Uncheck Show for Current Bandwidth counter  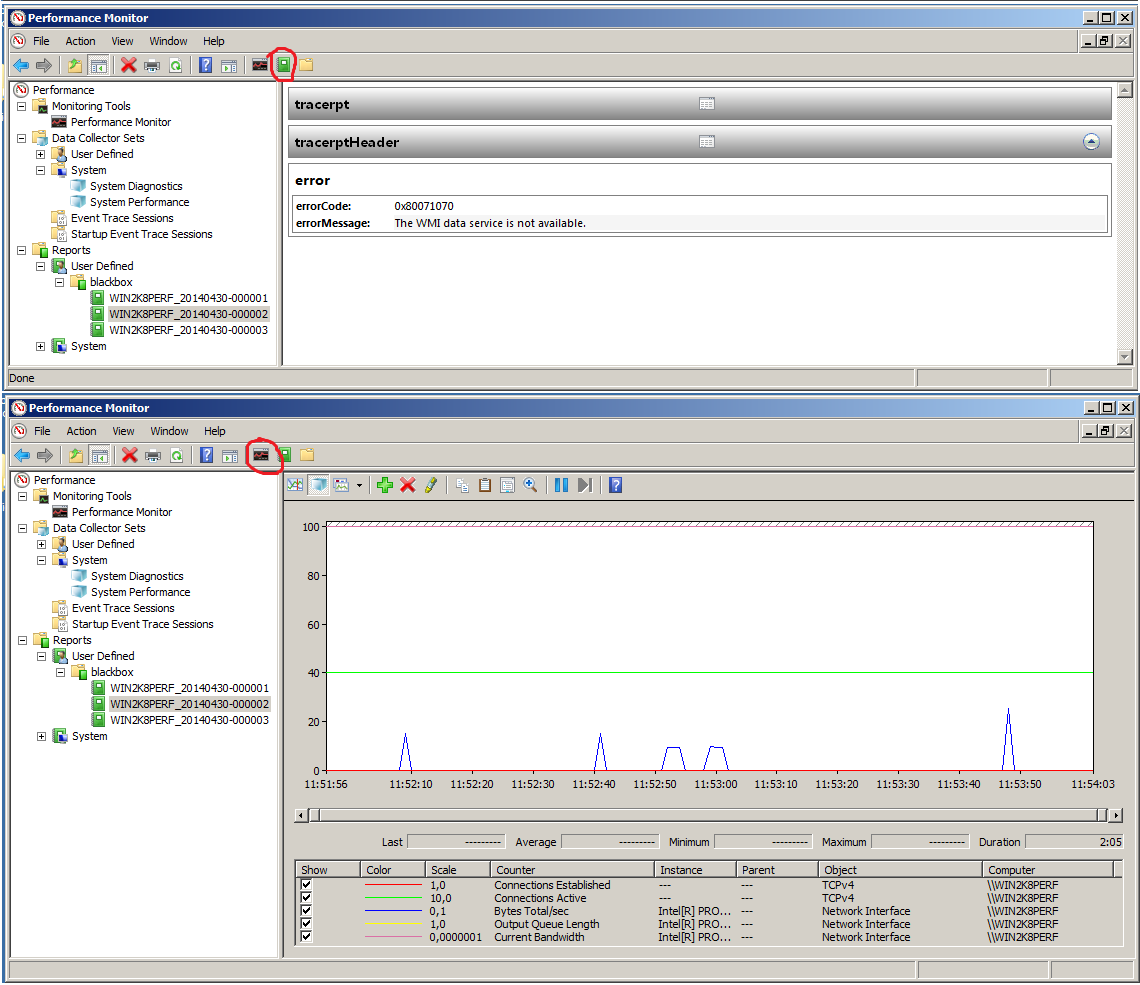point(306,937)
